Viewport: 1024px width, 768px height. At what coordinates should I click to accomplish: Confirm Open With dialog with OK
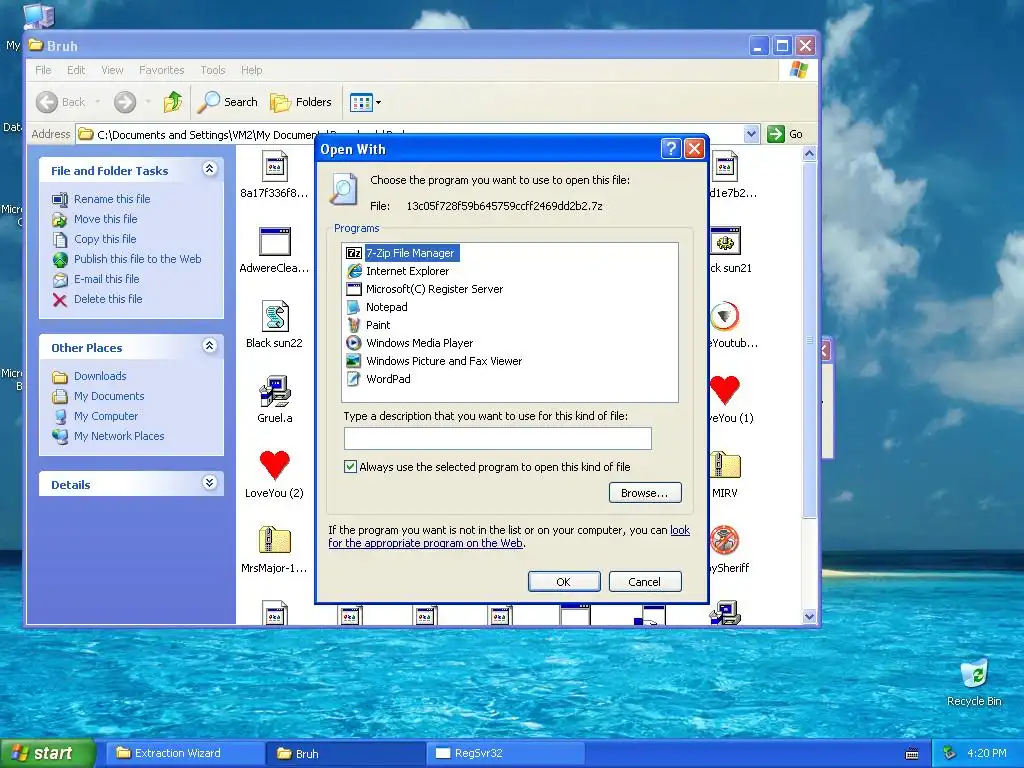point(564,582)
